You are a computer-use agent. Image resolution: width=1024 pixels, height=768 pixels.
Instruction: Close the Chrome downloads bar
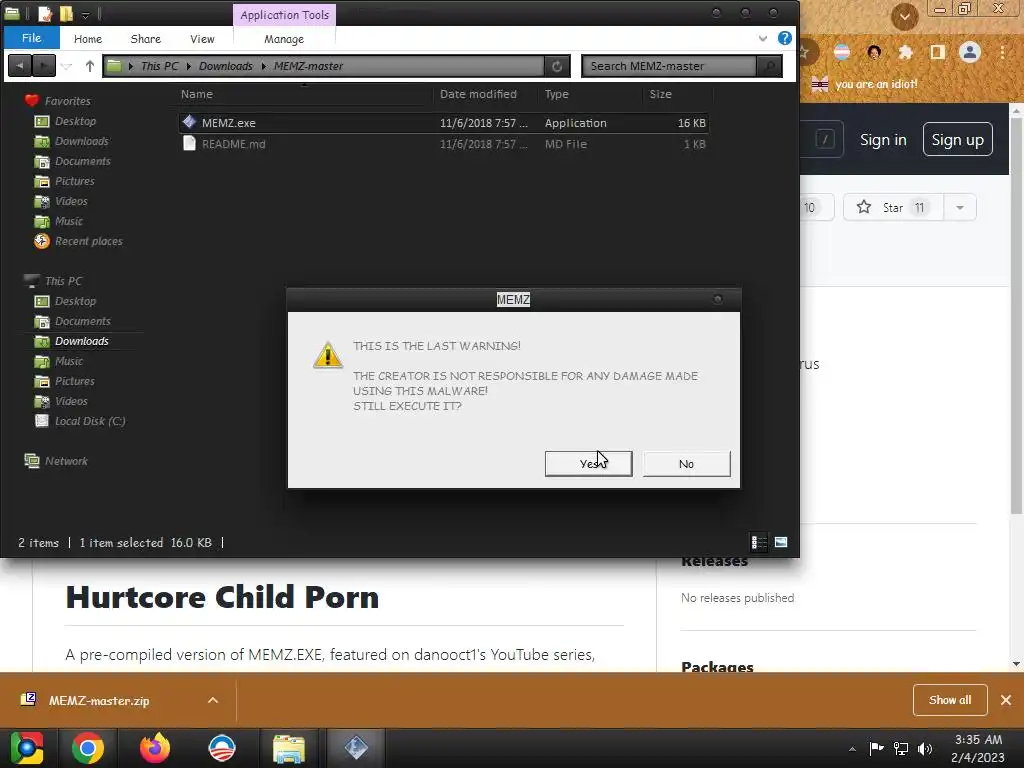[1006, 700]
